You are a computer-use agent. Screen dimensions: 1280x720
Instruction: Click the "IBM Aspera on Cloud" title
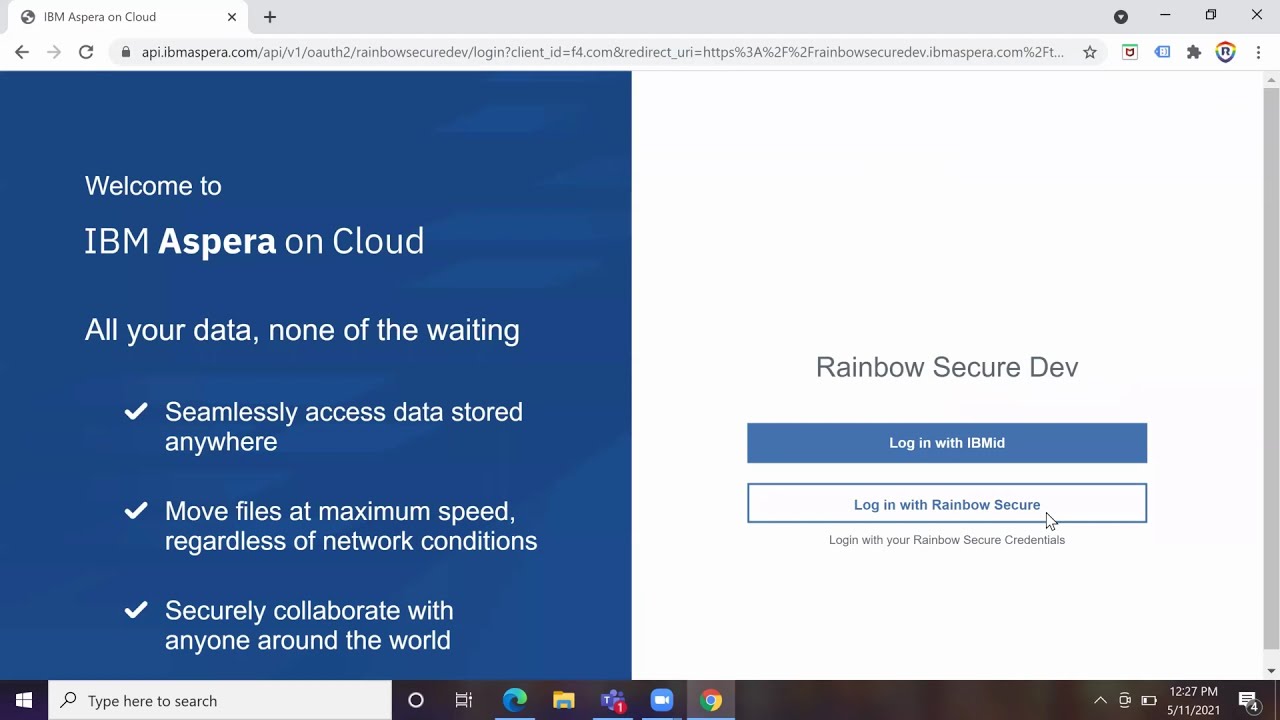tap(254, 241)
